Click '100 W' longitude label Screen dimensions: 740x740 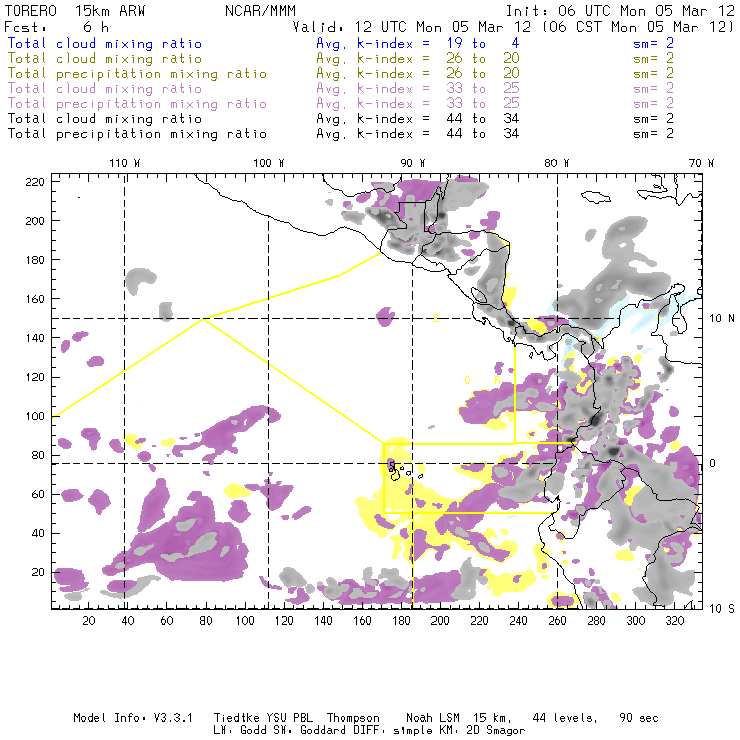tap(269, 163)
